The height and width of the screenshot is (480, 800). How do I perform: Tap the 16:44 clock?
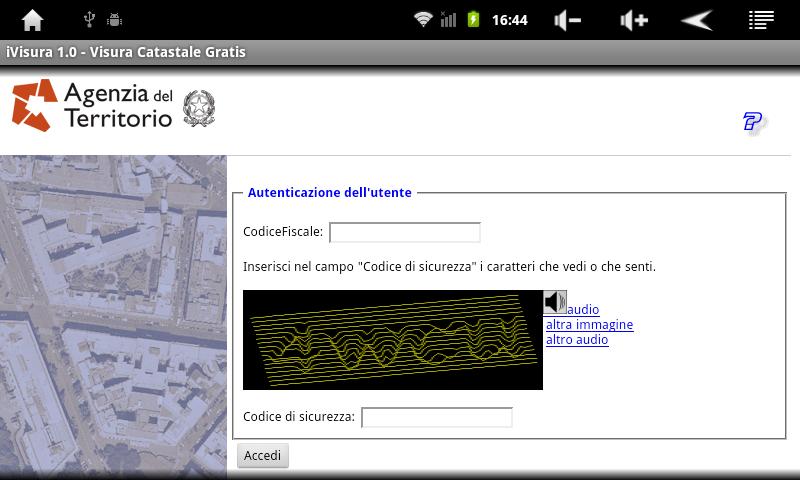click(509, 20)
